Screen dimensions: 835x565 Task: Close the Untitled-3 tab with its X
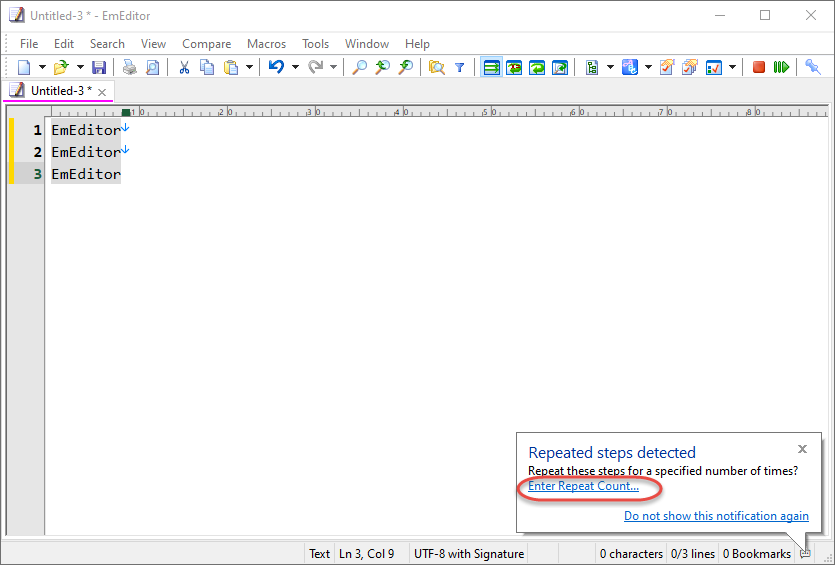(102, 92)
